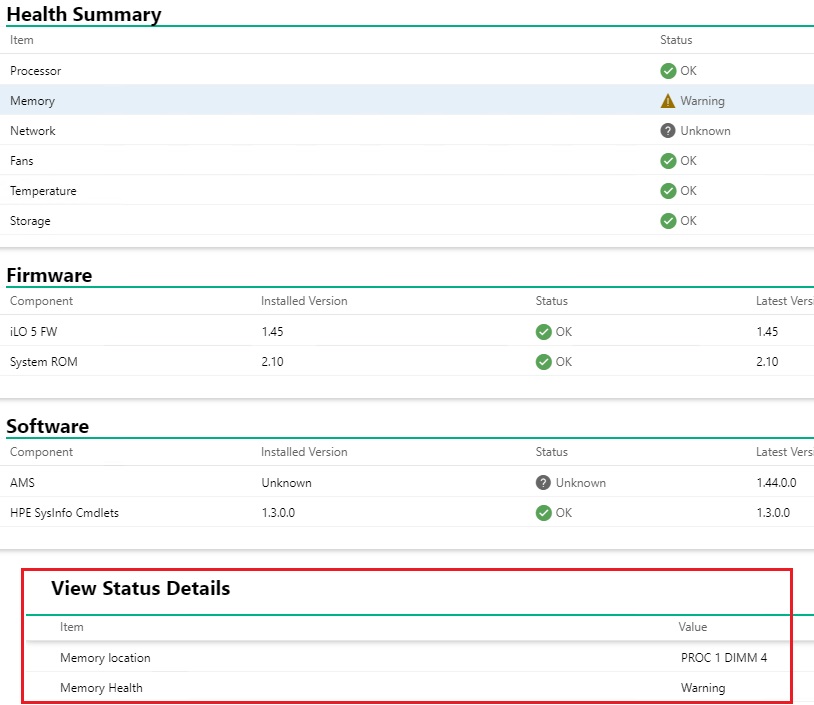Click the OK icon next to iLO 5 FW

544,331
